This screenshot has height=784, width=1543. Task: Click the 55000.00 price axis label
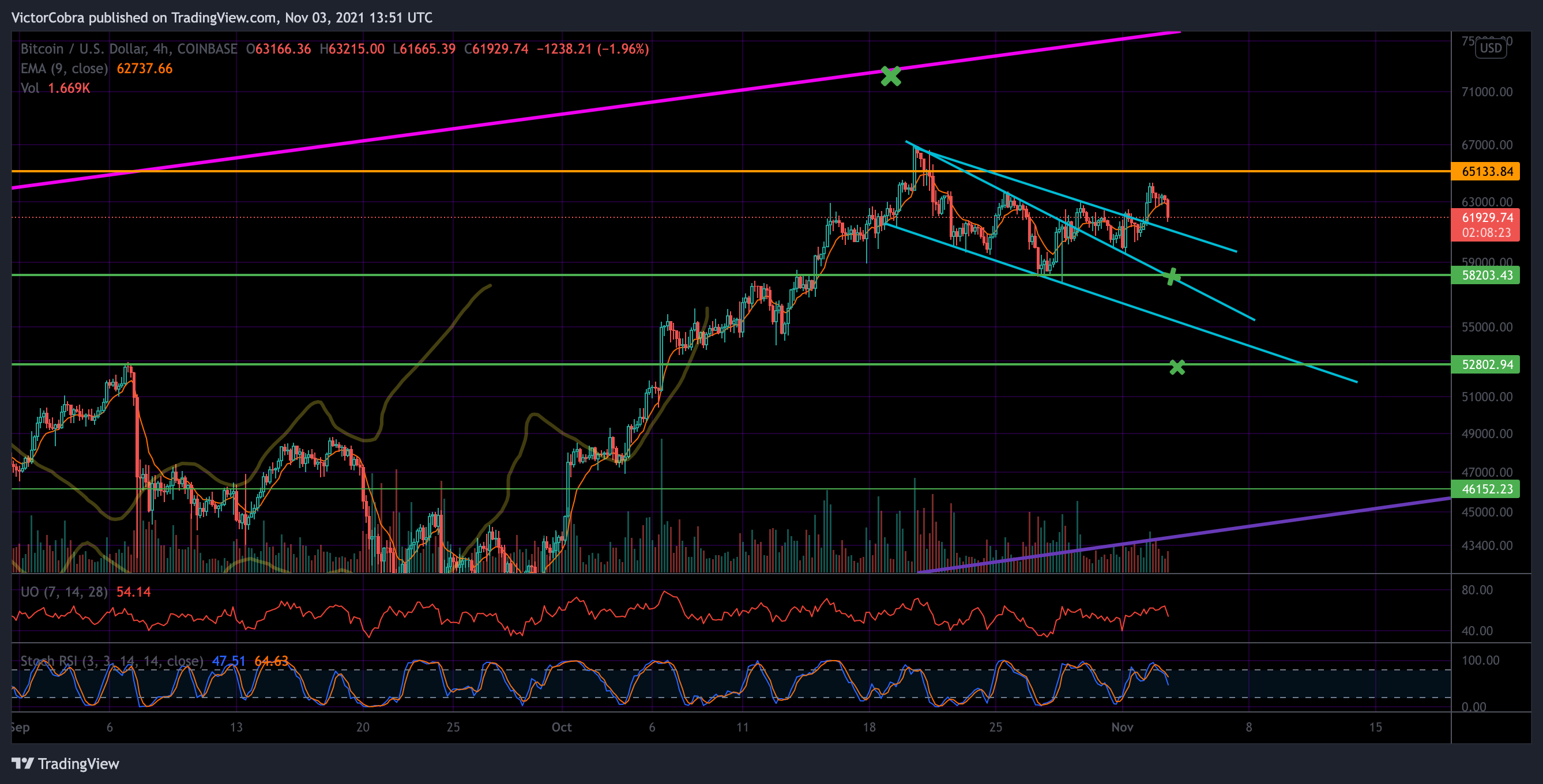pos(1486,327)
